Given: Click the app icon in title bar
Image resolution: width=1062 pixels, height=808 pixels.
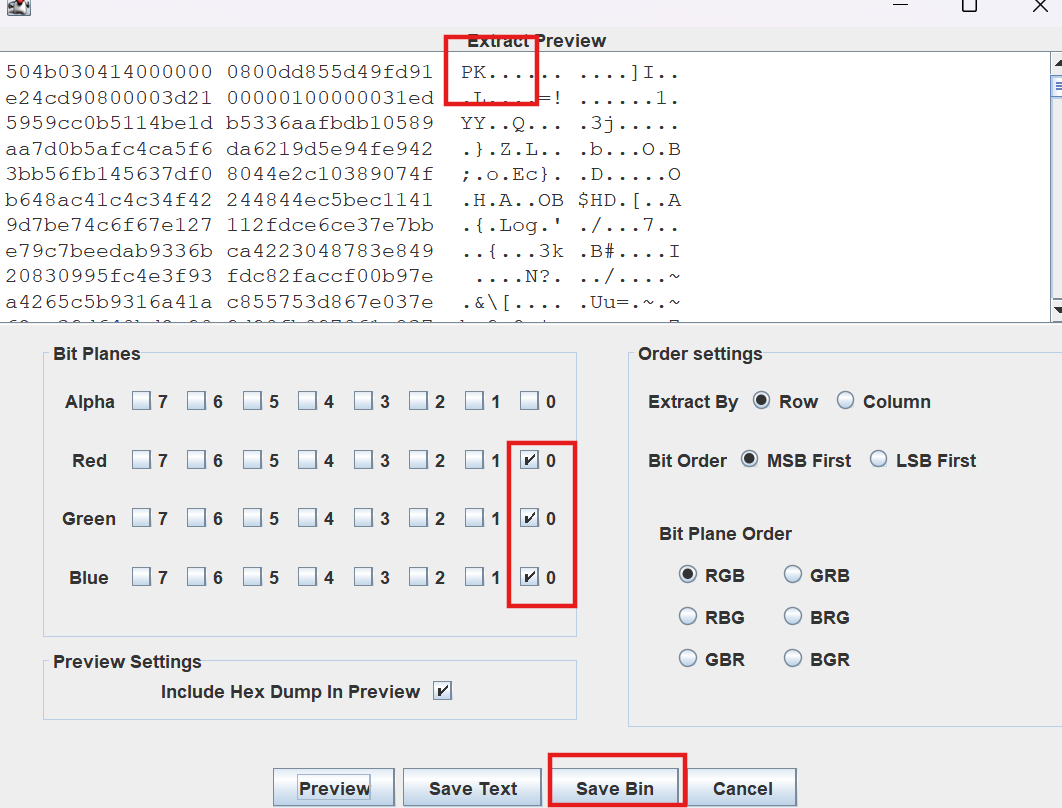Looking at the screenshot, I should [x=18, y=7].
